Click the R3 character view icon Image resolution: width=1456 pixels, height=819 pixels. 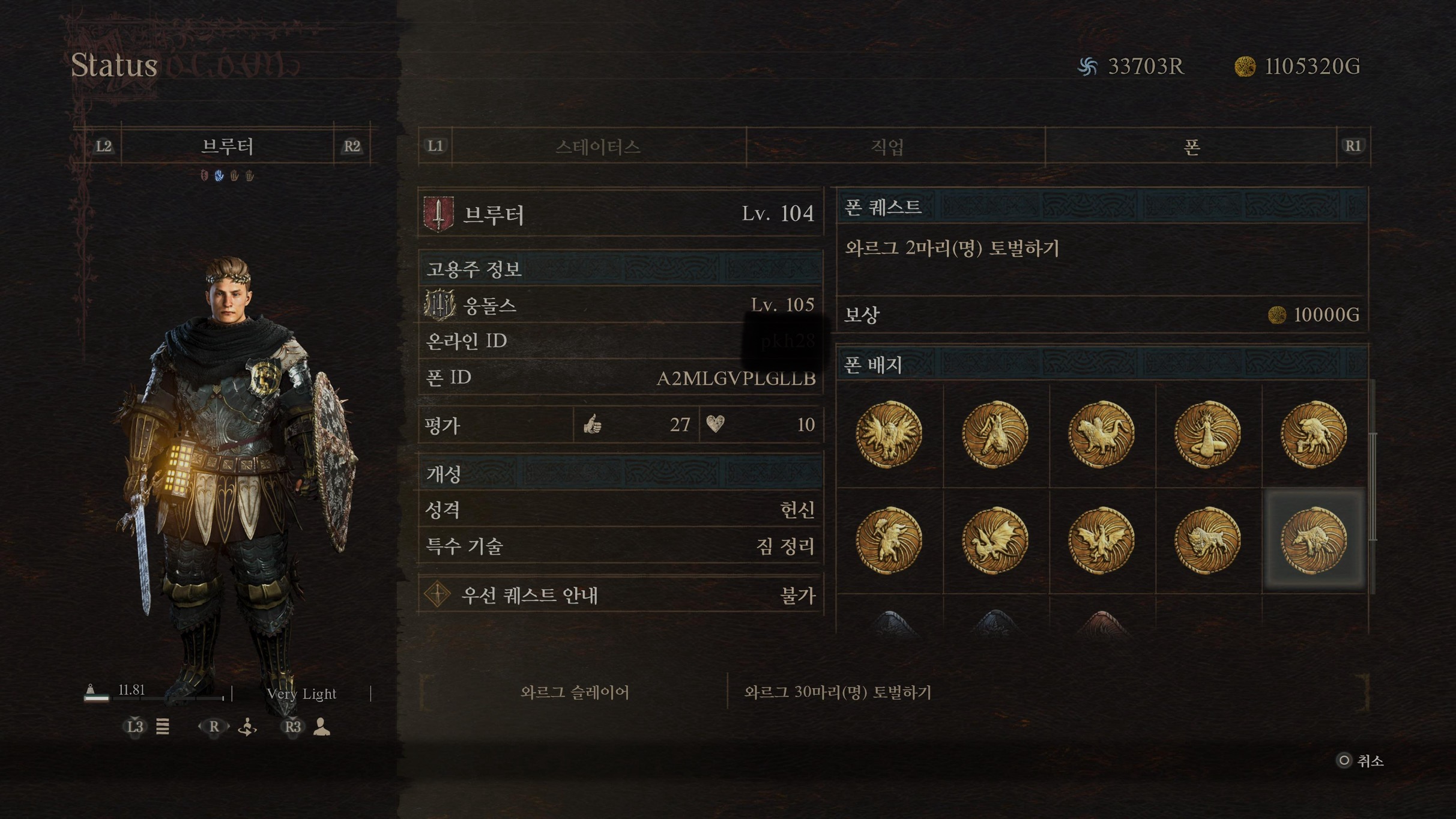click(322, 727)
